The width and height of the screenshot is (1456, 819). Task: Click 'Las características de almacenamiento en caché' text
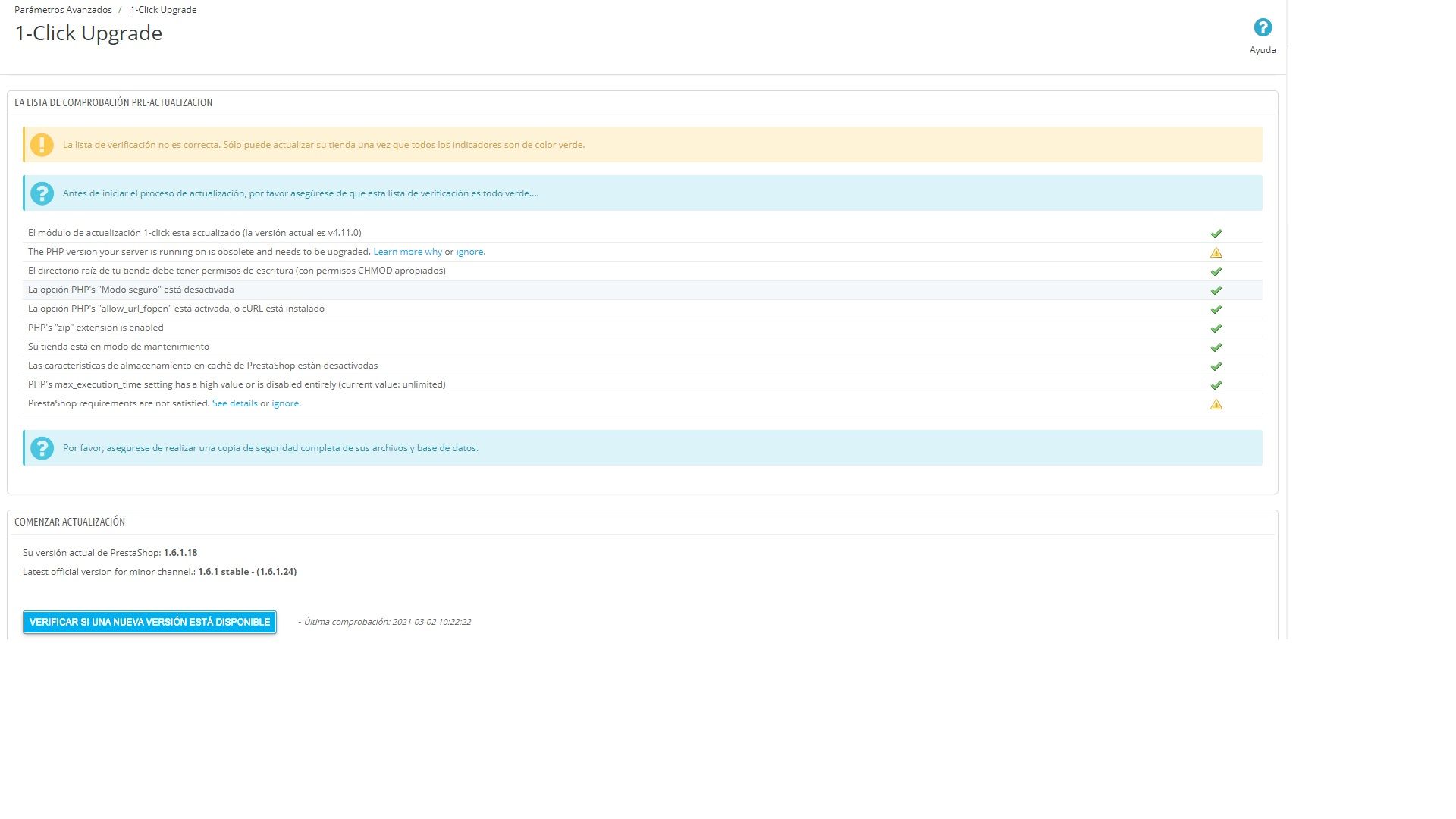[202, 366]
